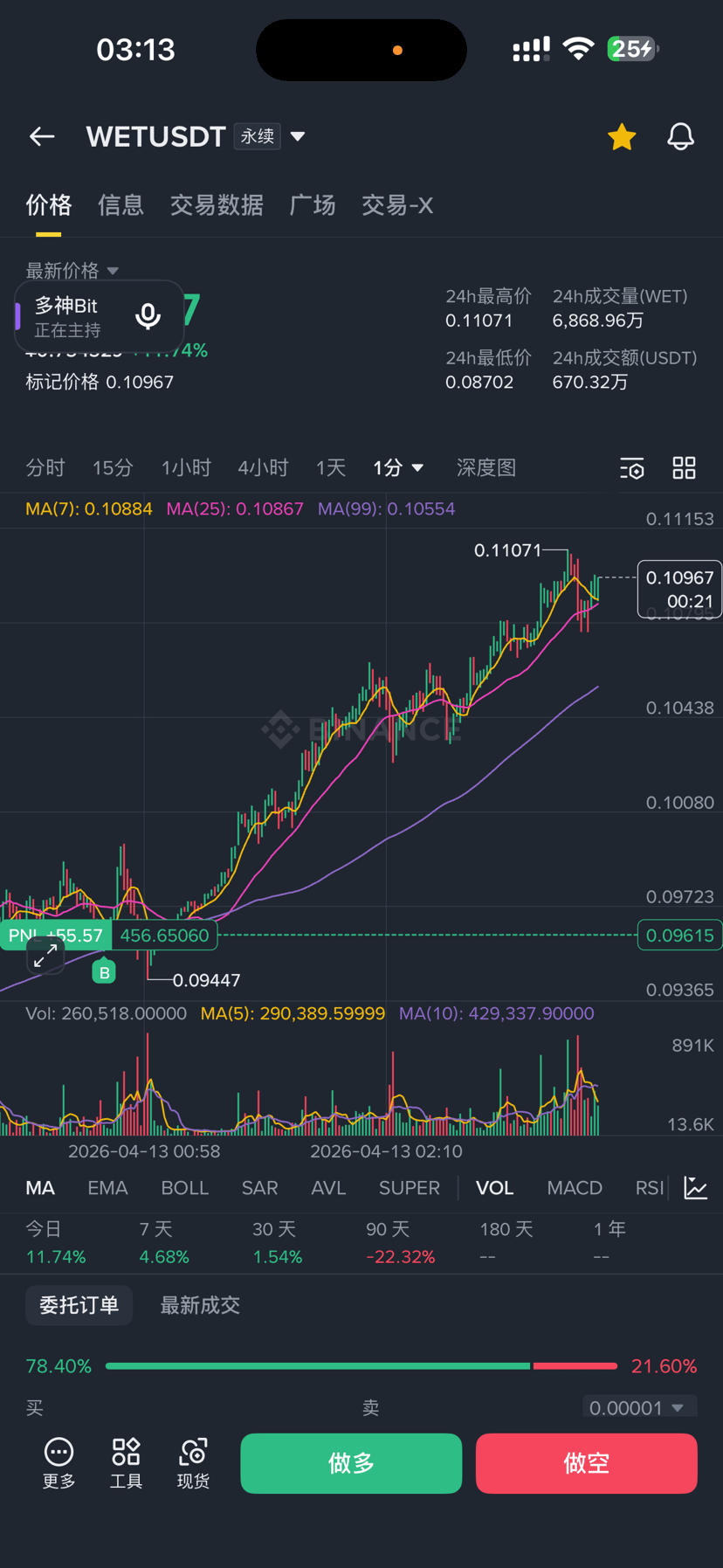Open the 交易-X tab
This screenshot has width=723, height=1568.
tap(397, 205)
